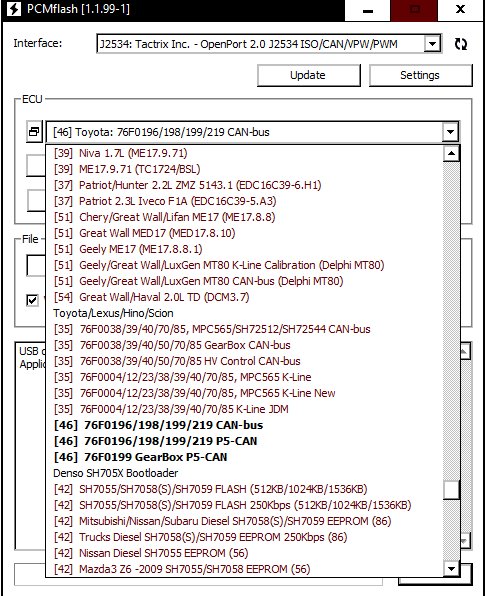Image resolution: width=485 pixels, height=596 pixels.
Task: Click the dropdown list scroll up arrow
Action: pos(451,154)
